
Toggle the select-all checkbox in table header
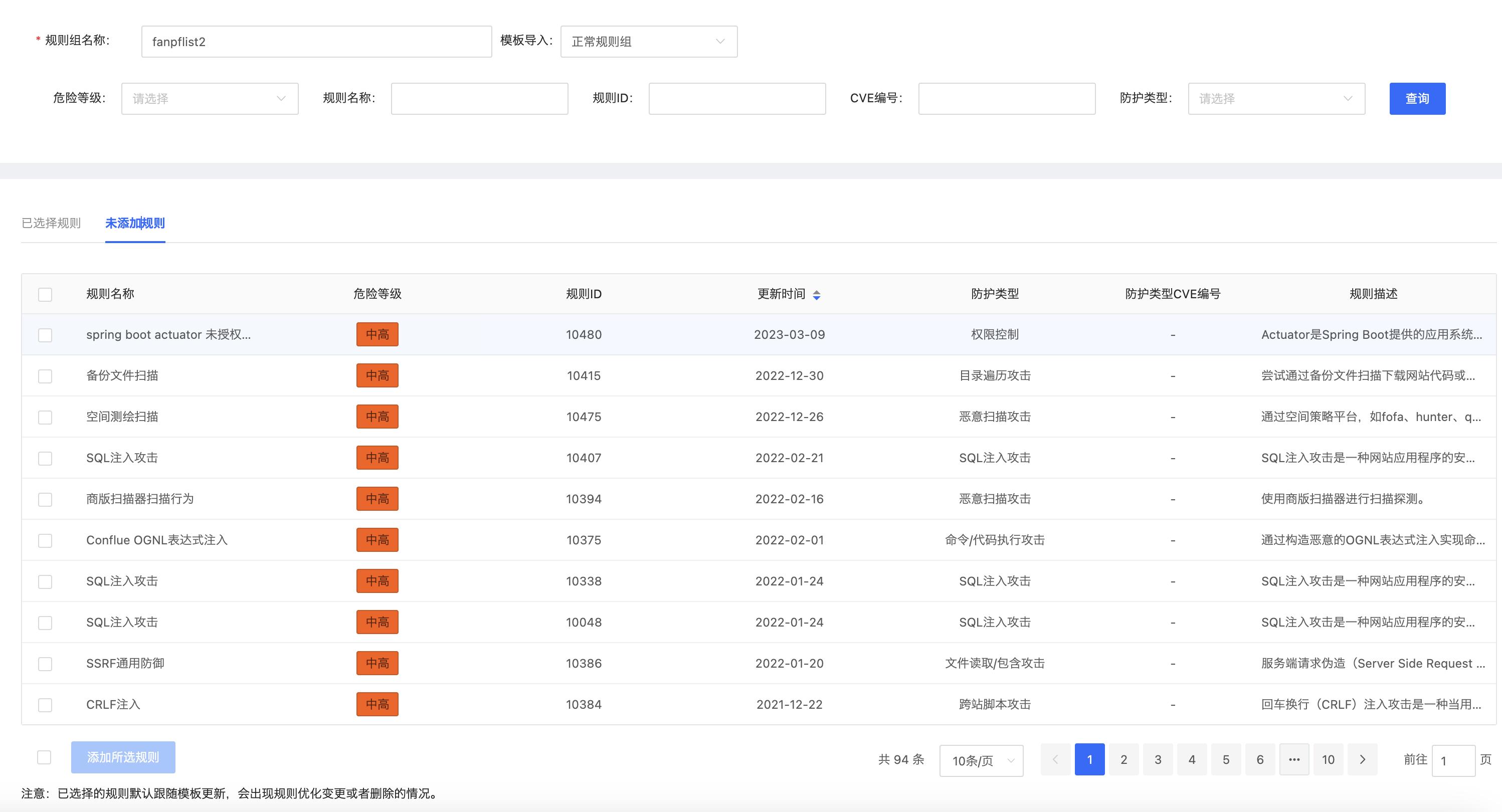point(45,294)
